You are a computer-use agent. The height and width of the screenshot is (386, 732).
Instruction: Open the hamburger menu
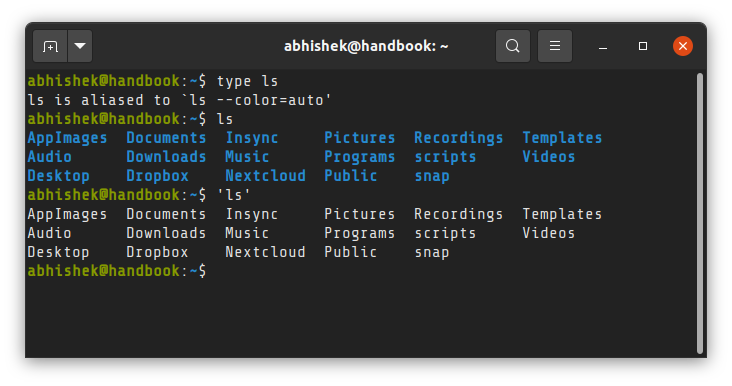[555, 46]
